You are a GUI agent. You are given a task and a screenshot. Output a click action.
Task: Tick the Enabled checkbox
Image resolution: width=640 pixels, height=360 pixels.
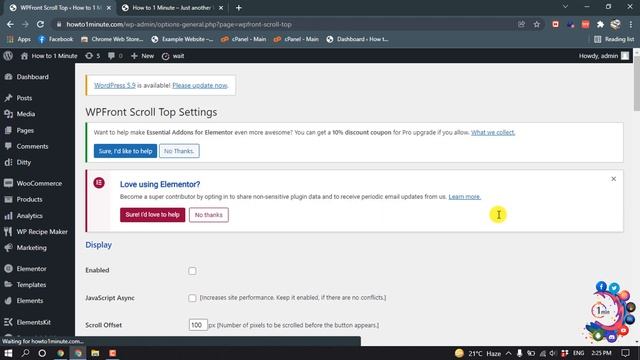(x=192, y=271)
